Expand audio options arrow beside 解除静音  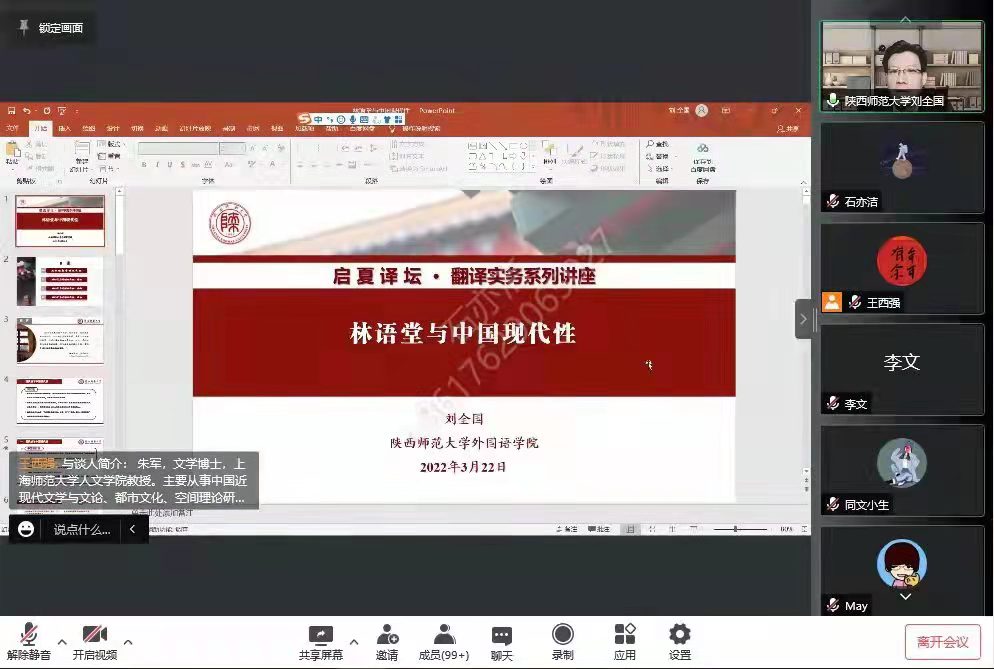click(62, 642)
